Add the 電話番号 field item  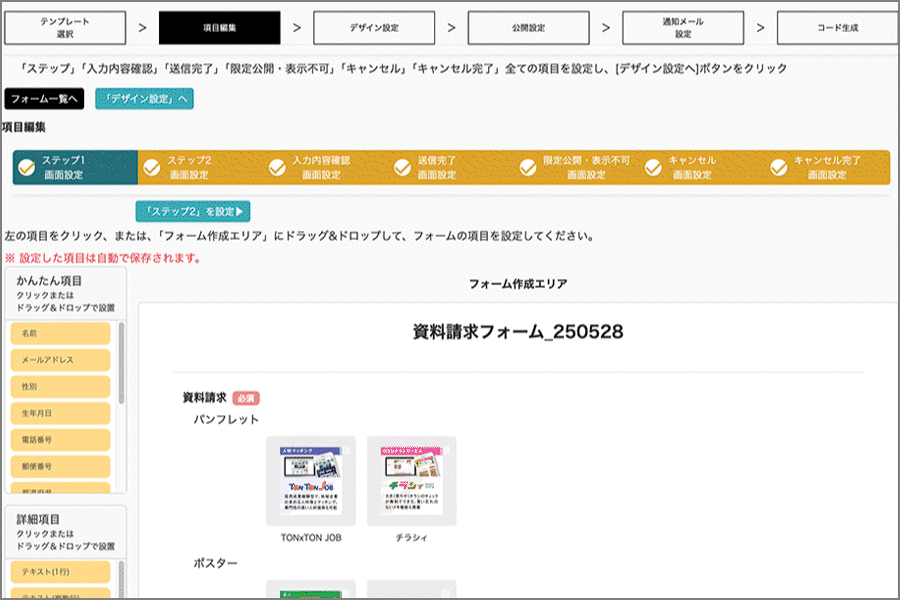[60, 440]
